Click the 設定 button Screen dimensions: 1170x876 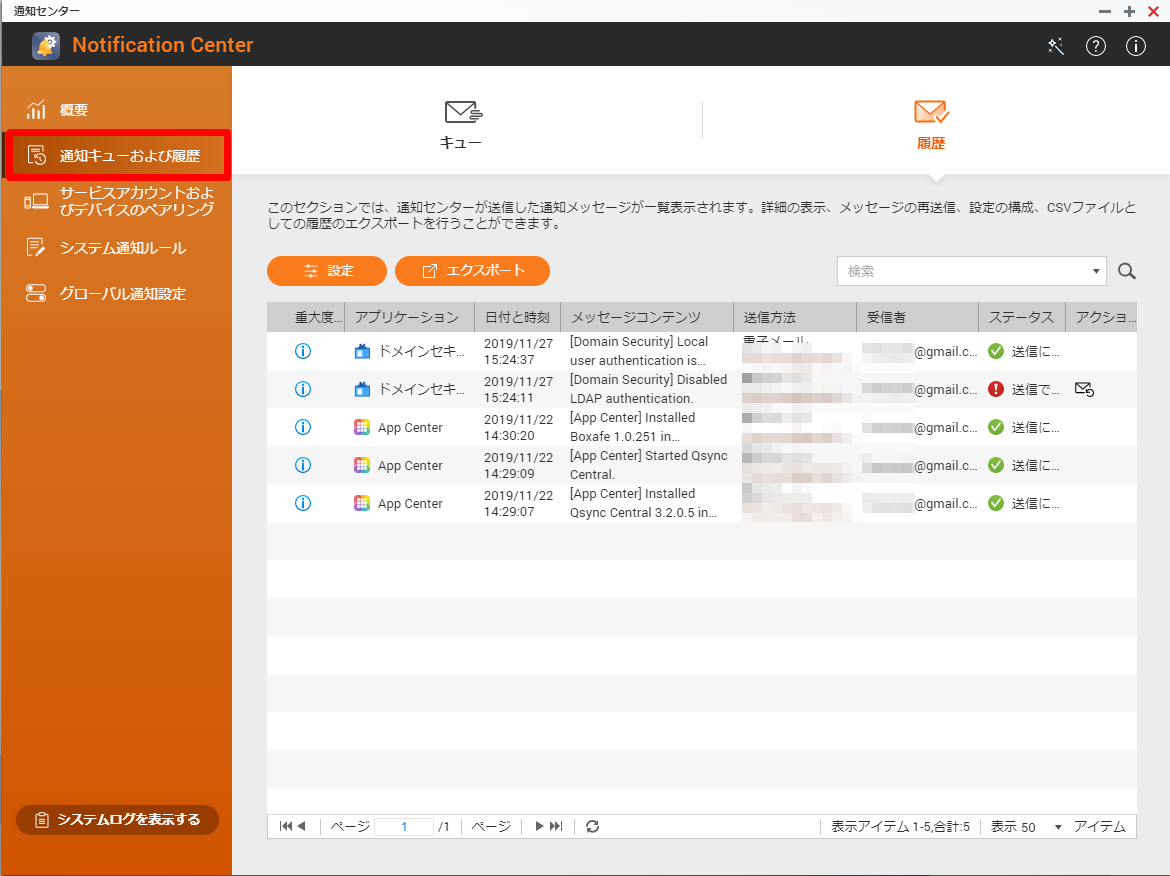point(327,271)
